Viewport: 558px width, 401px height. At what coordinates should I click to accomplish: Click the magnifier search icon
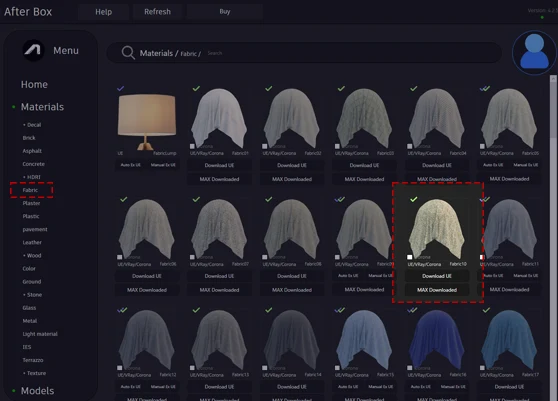pos(128,53)
